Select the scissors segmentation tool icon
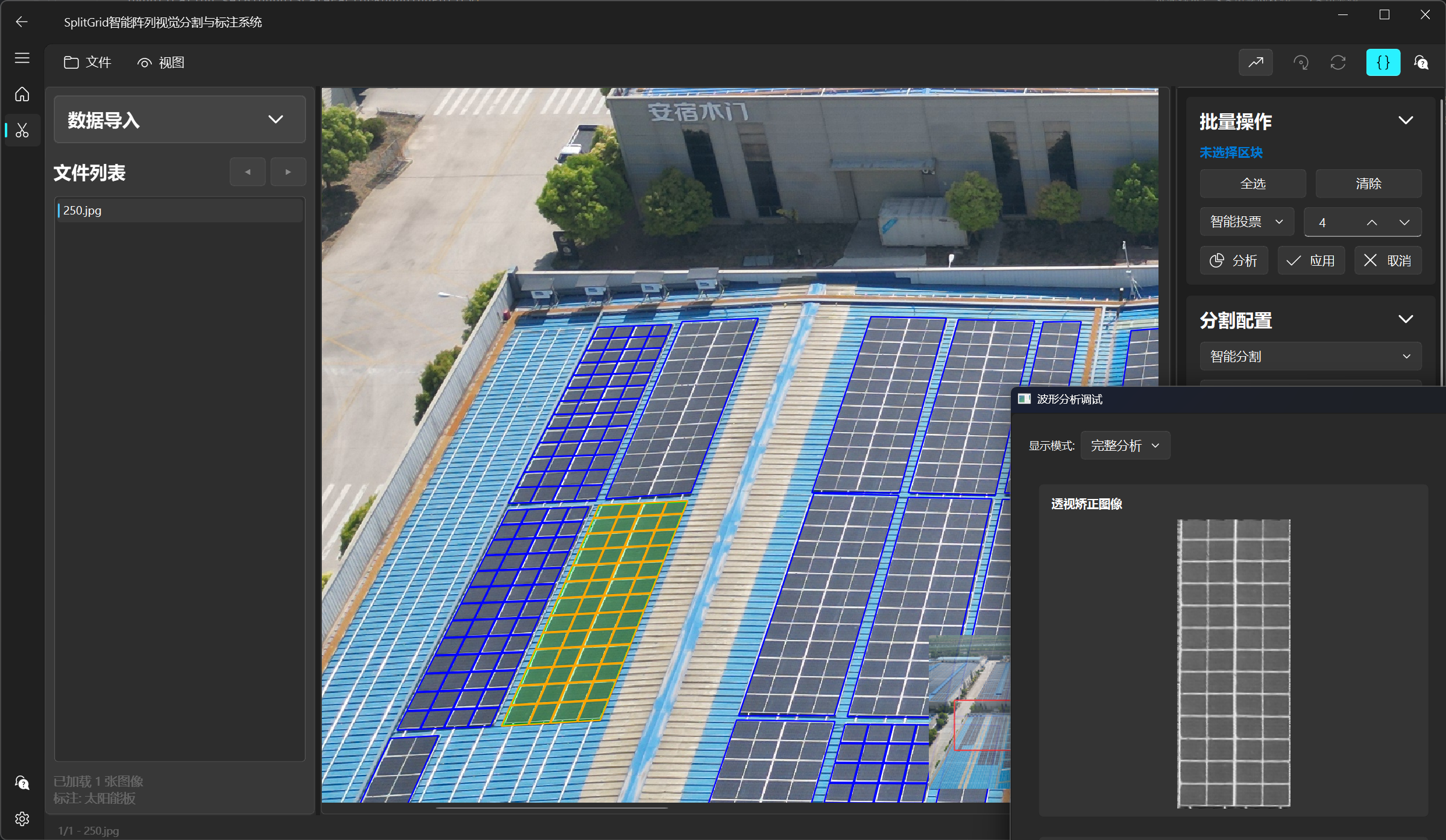 coord(22,131)
